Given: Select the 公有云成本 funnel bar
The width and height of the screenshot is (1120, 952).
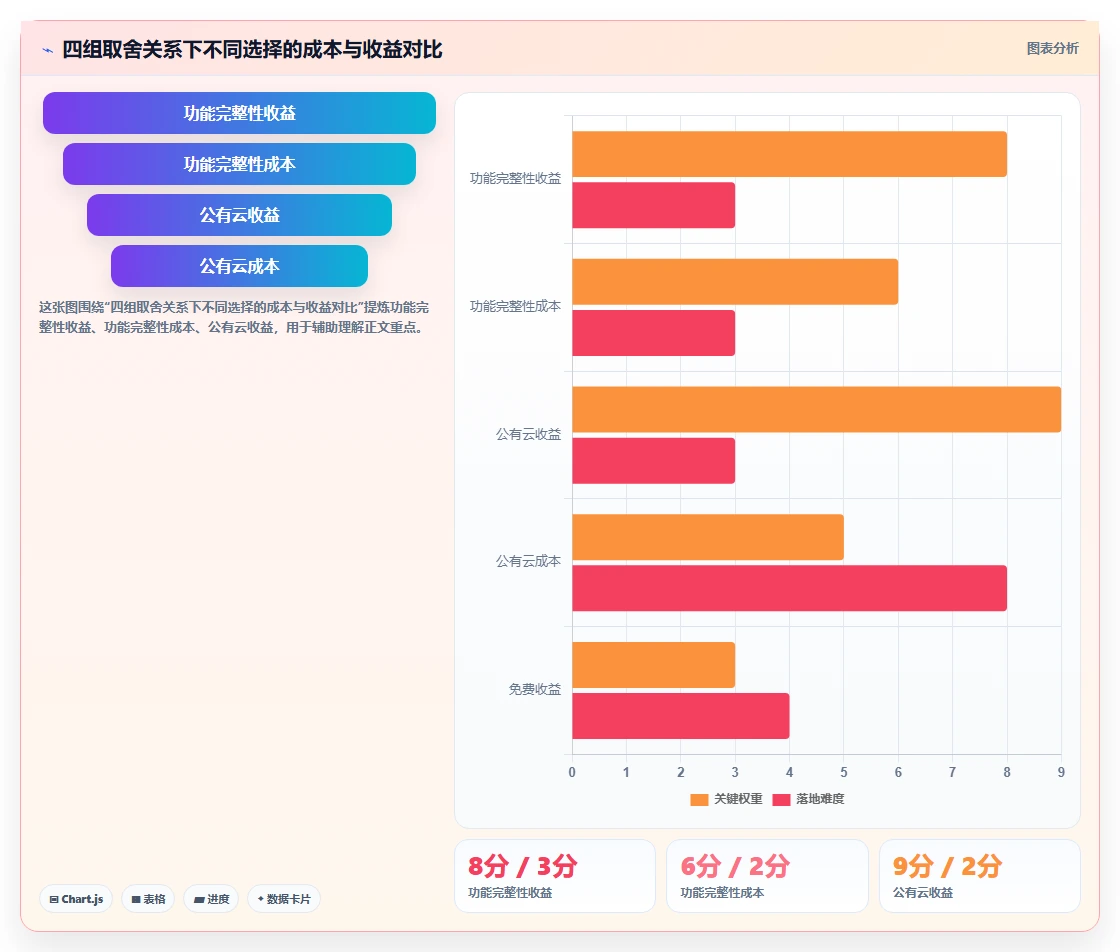Looking at the screenshot, I should [x=239, y=266].
